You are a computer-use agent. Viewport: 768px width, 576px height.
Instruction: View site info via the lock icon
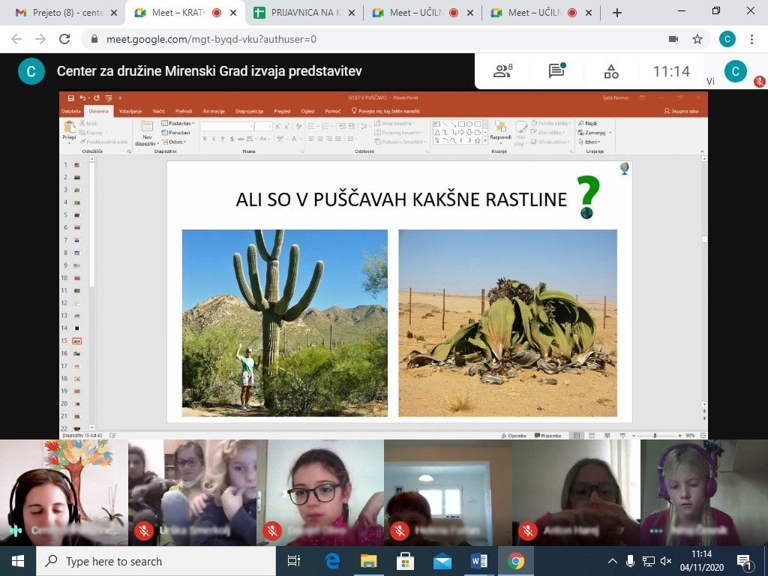tap(95, 39)
